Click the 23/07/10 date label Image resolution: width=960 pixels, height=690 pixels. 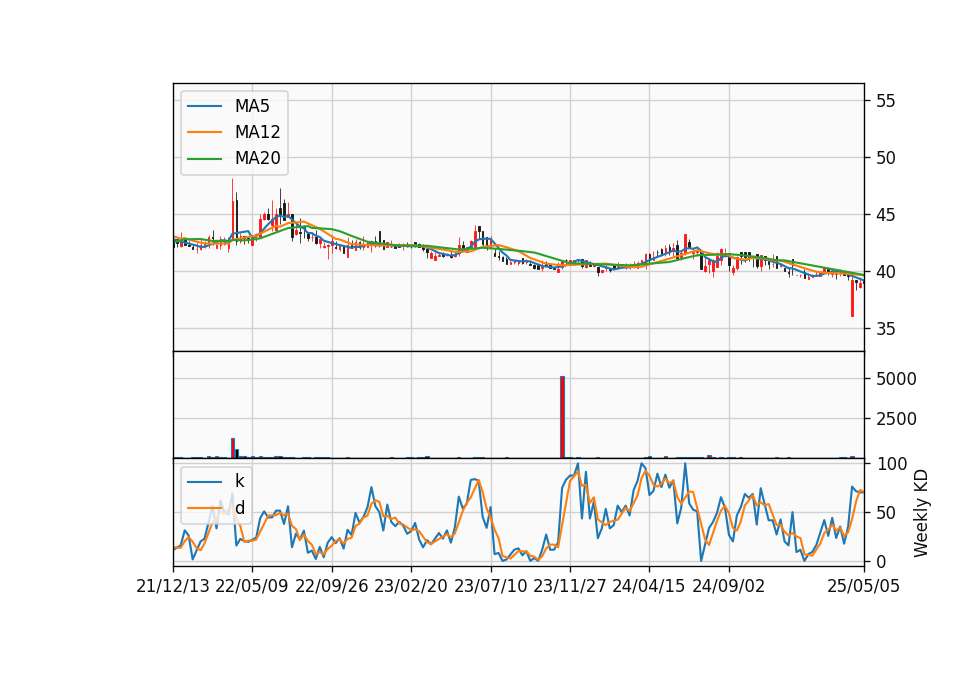pyautogui.click(x=490, y=586)
